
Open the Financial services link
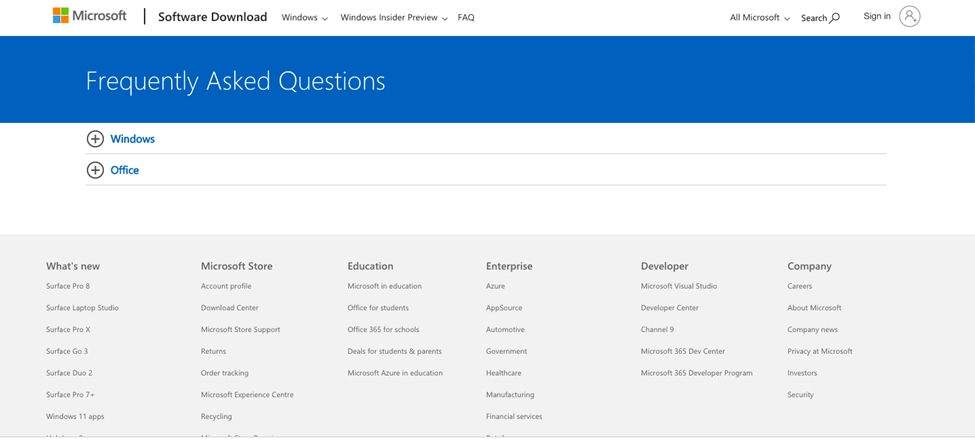click(x=514, y=416)
